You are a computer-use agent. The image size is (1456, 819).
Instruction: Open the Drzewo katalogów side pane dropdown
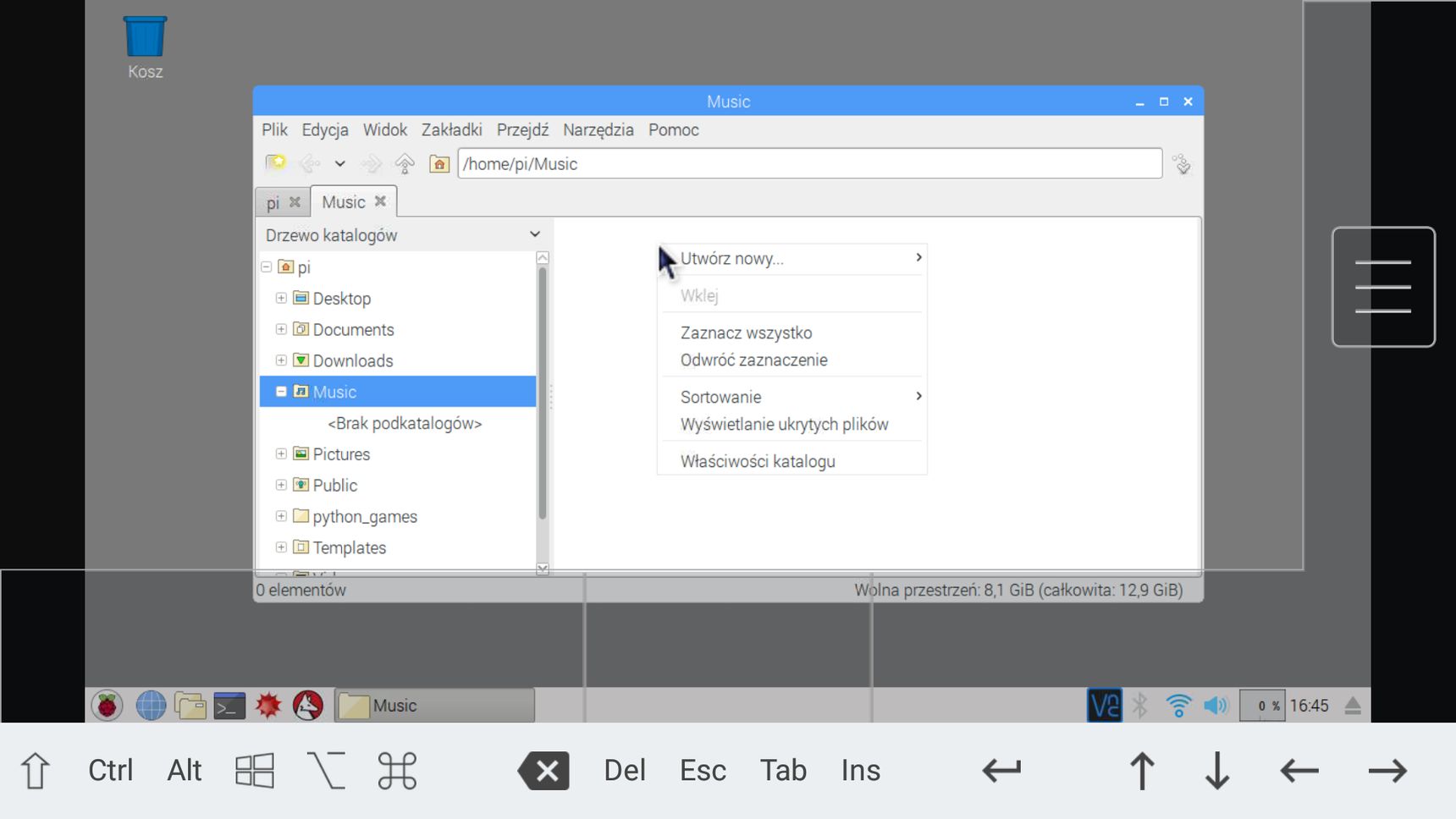(x=404, y=235)
